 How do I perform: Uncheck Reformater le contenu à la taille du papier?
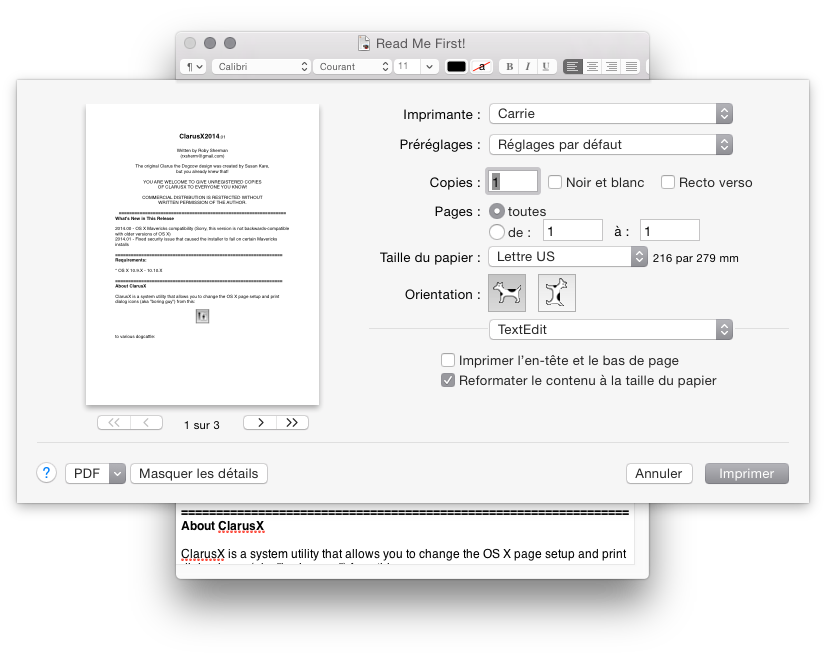448,380
